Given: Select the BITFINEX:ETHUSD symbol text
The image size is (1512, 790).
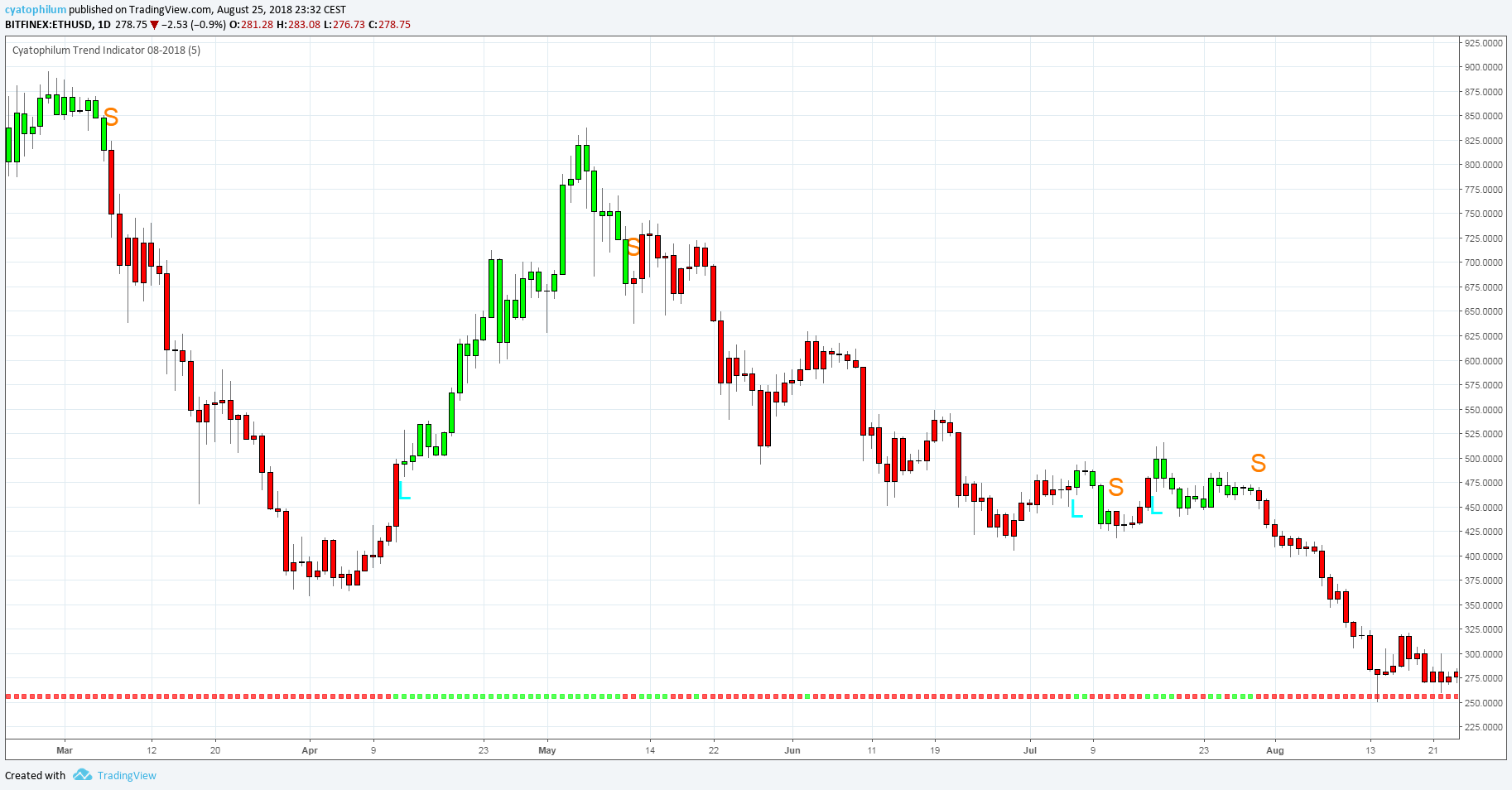Looking at the screenshot, I should [48, 25].
